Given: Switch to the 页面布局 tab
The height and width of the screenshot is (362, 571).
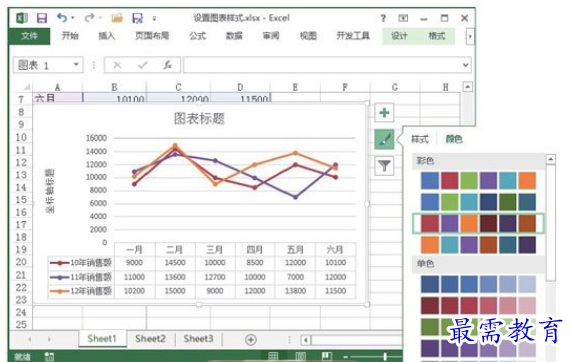Looking at the screenshot, I should click(152, 36).
